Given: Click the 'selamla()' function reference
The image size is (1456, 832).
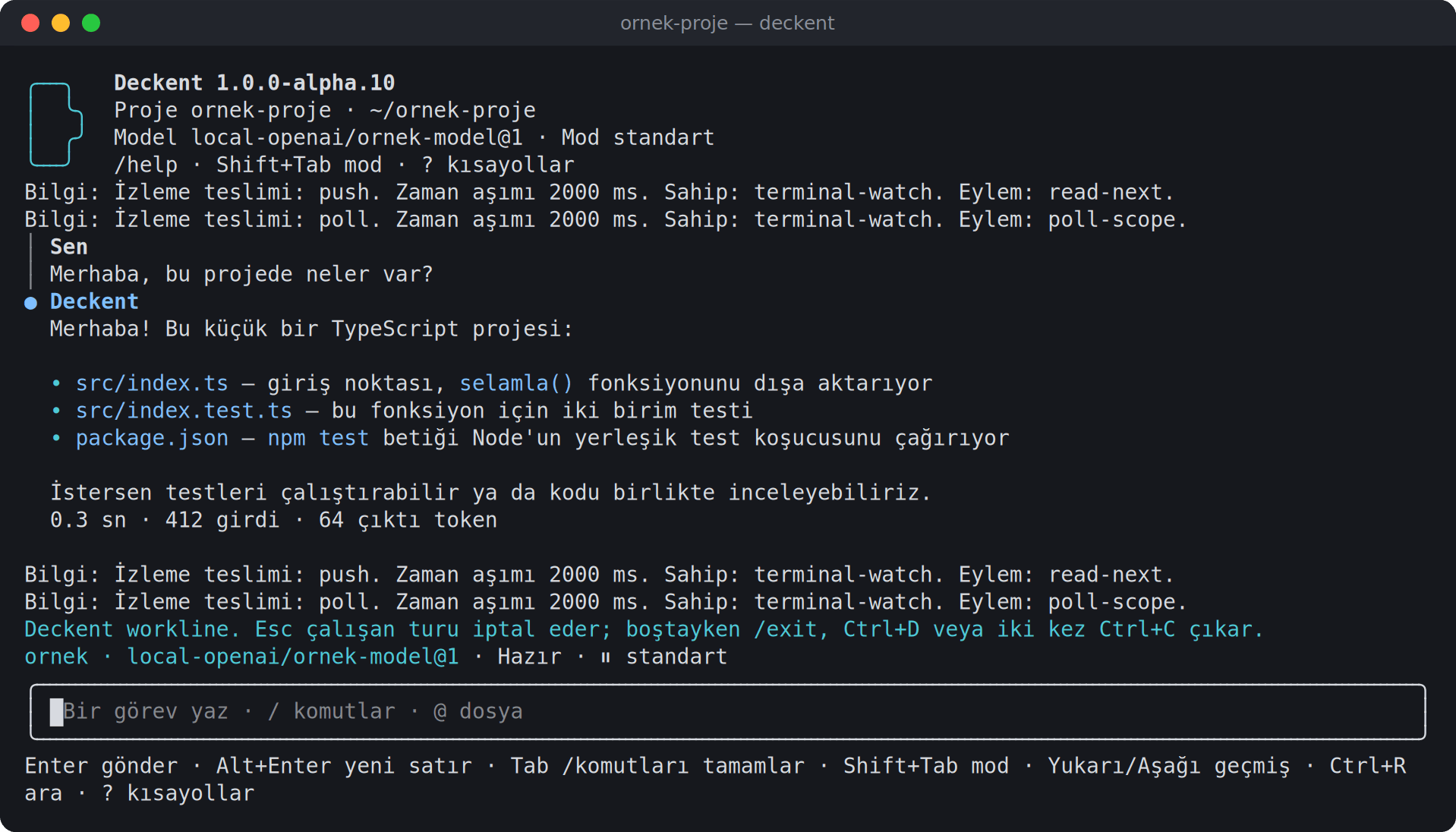Looking at the screenshot, I should click(x=516, y=383).
